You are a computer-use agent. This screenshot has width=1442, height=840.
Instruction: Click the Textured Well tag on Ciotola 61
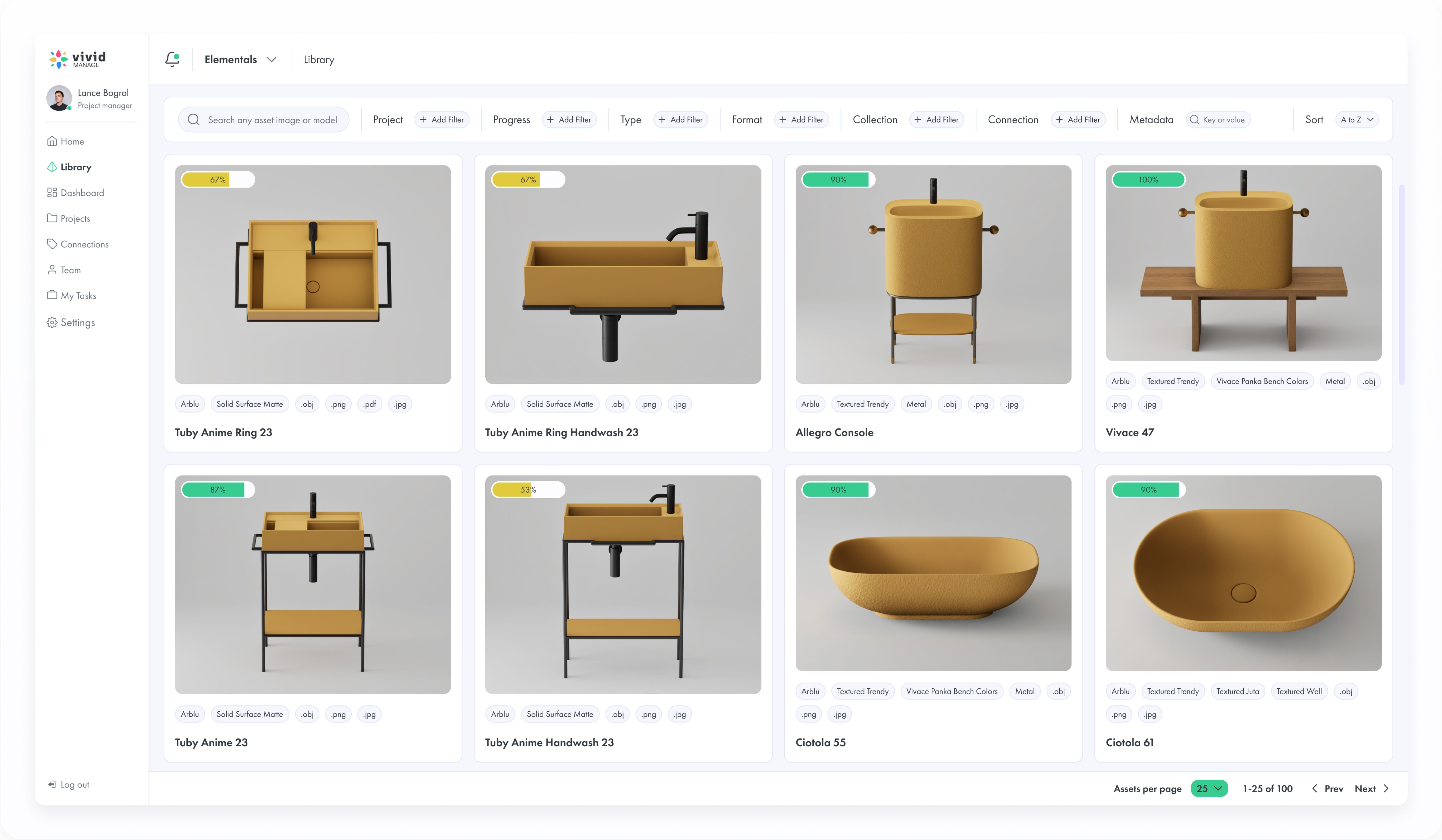(x=1299, y=691)
